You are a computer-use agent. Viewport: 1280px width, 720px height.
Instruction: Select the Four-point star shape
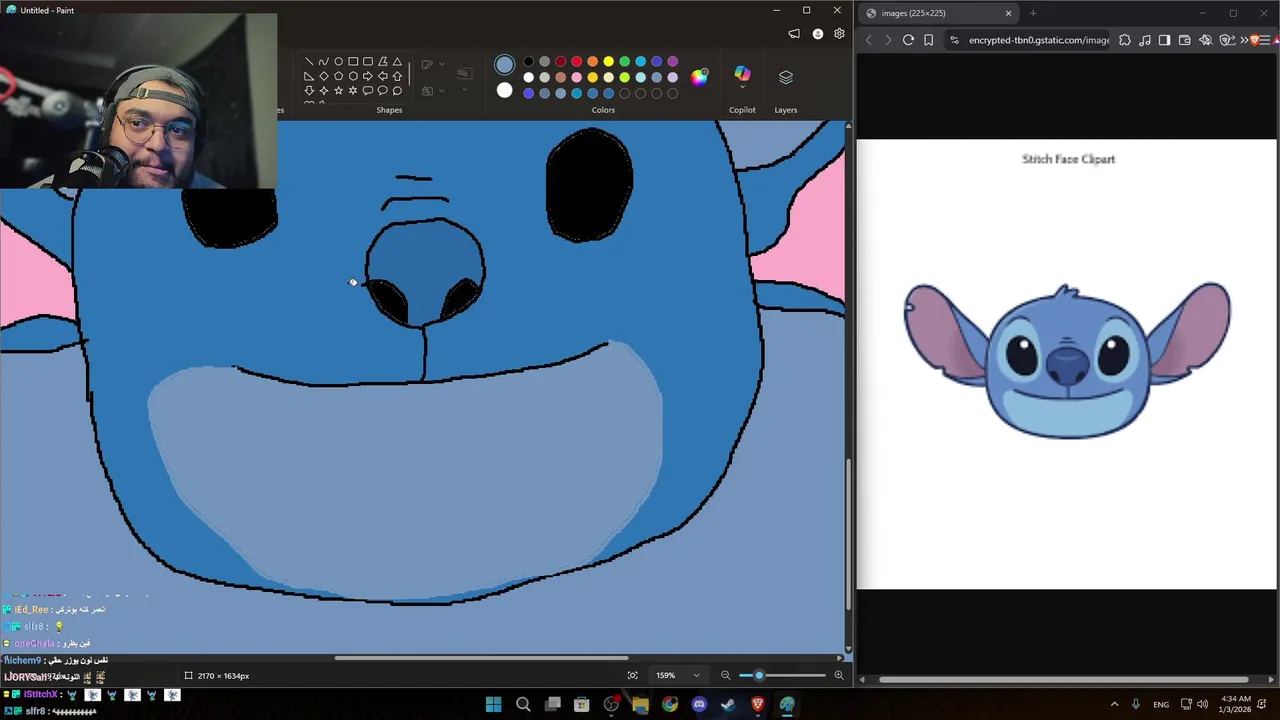(x=324, y=91)
